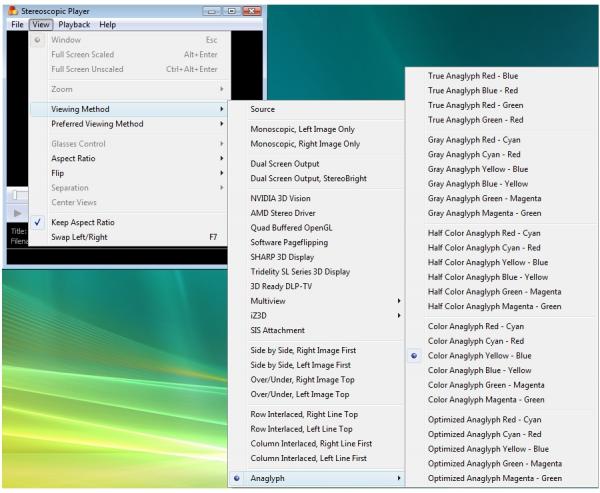Select Gray Anaglyph Red - Cyan
600x493 pixels.
pyautogui.click(x=501, y=140)
